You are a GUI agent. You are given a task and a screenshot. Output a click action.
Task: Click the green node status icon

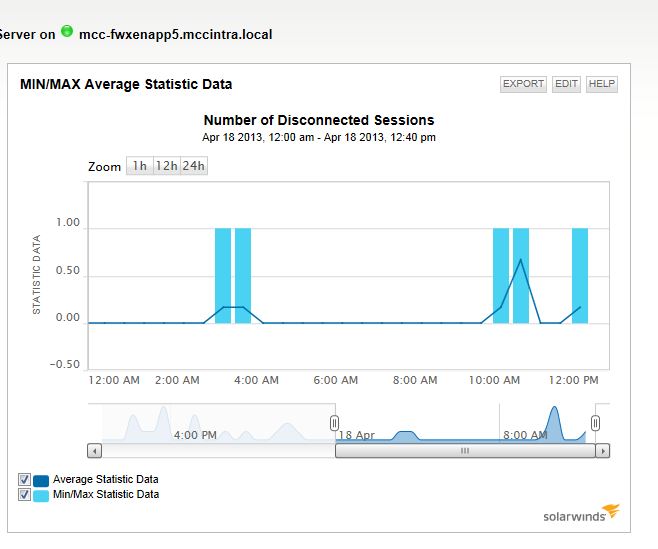click(x=67, y=31)
